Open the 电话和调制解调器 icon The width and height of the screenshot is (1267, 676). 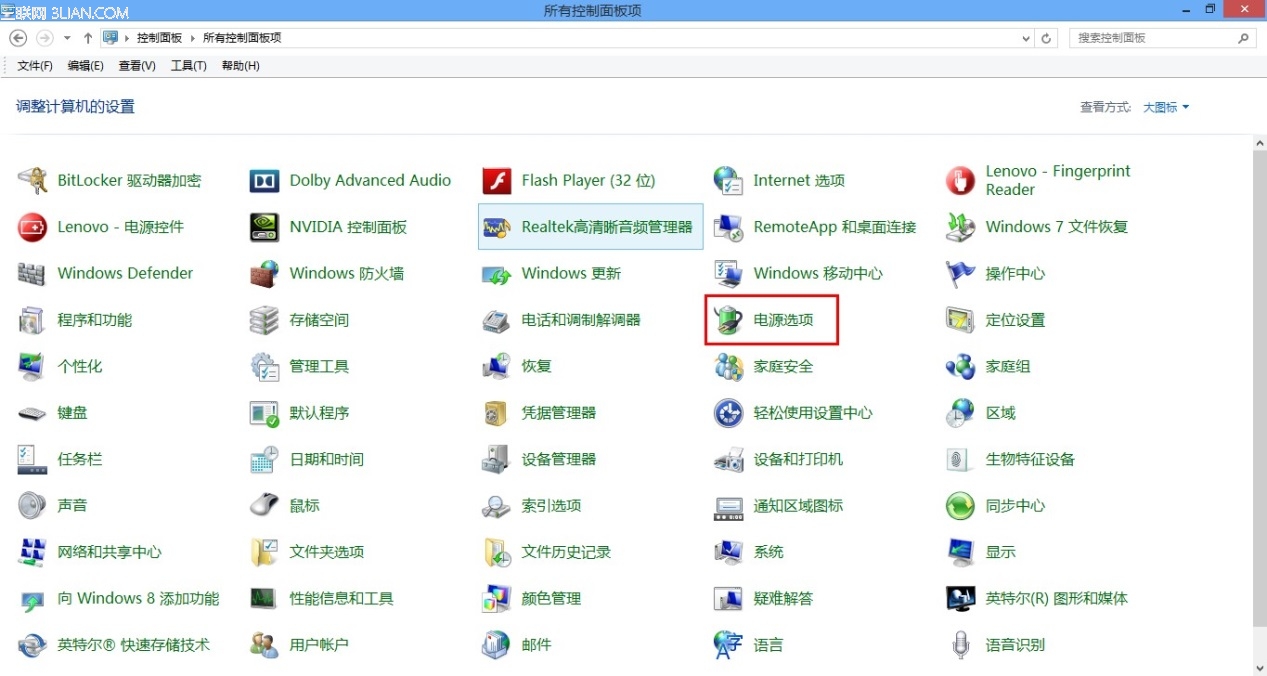coord(496,320)
